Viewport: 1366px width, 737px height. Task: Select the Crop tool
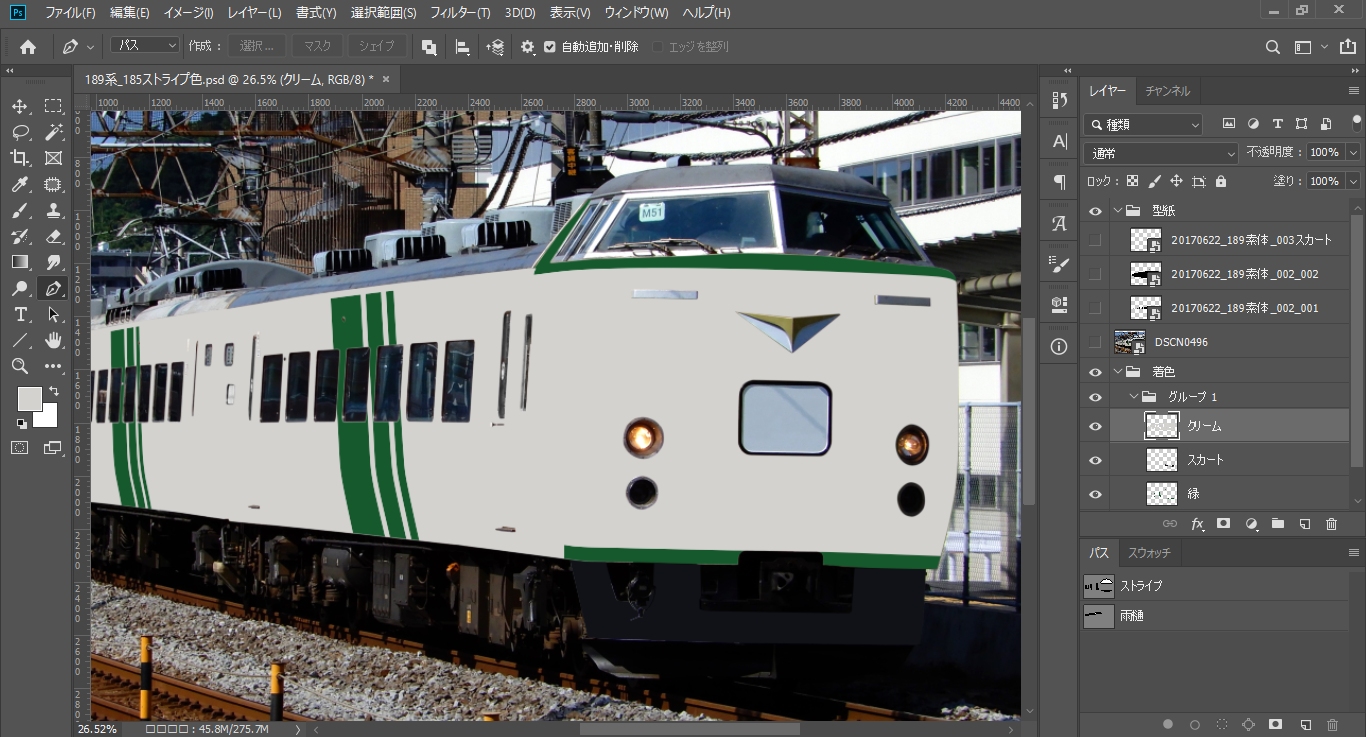point(20,158)
